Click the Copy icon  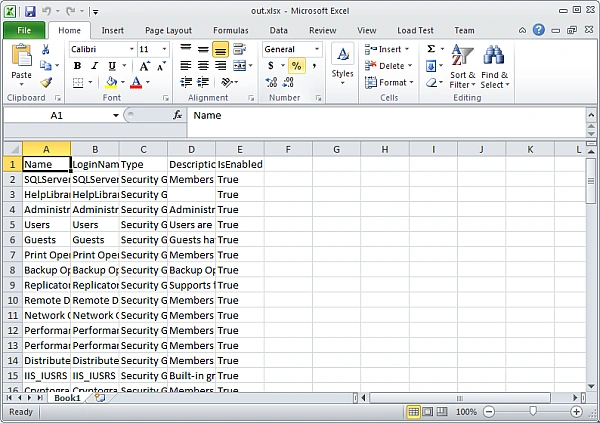[x=46, y=65]
